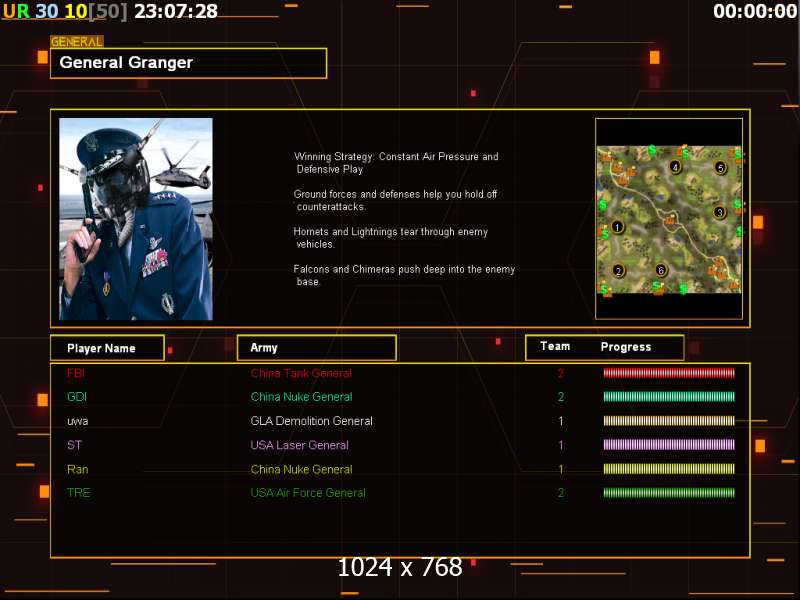Click start position 4 on the minimap
Image resolution: width=800 pixels, height=600 pixels.
(x=676, y=167)
